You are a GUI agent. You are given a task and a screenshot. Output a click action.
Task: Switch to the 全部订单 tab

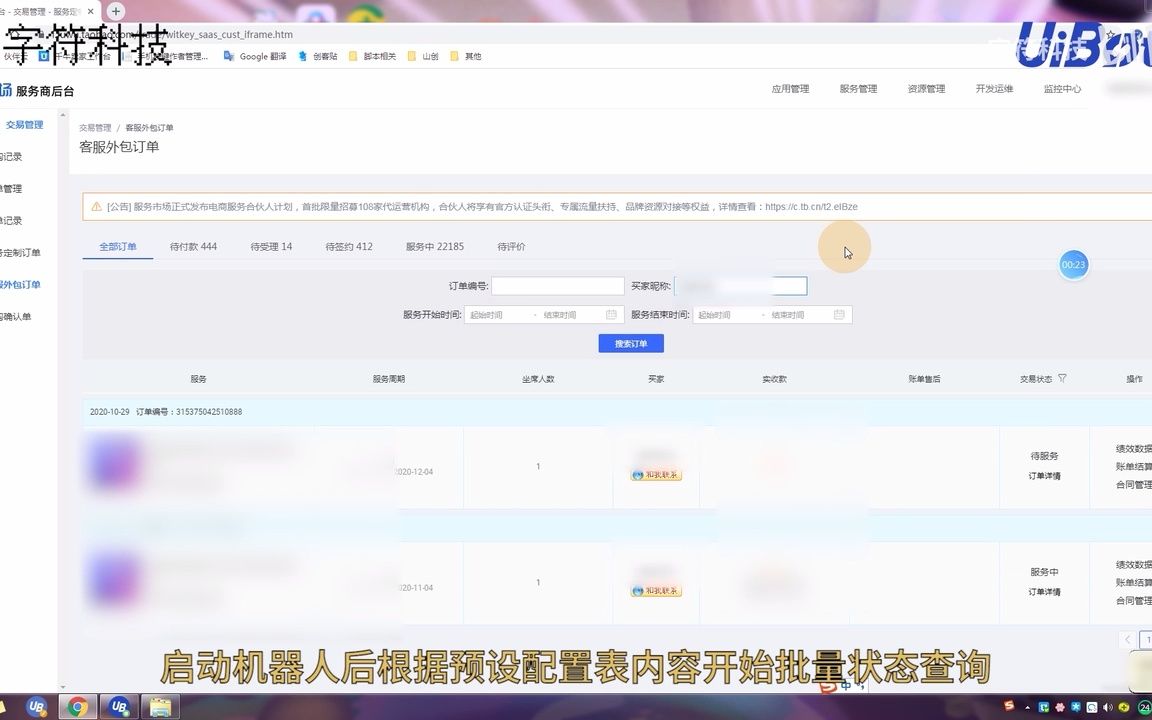click(117, 246)
